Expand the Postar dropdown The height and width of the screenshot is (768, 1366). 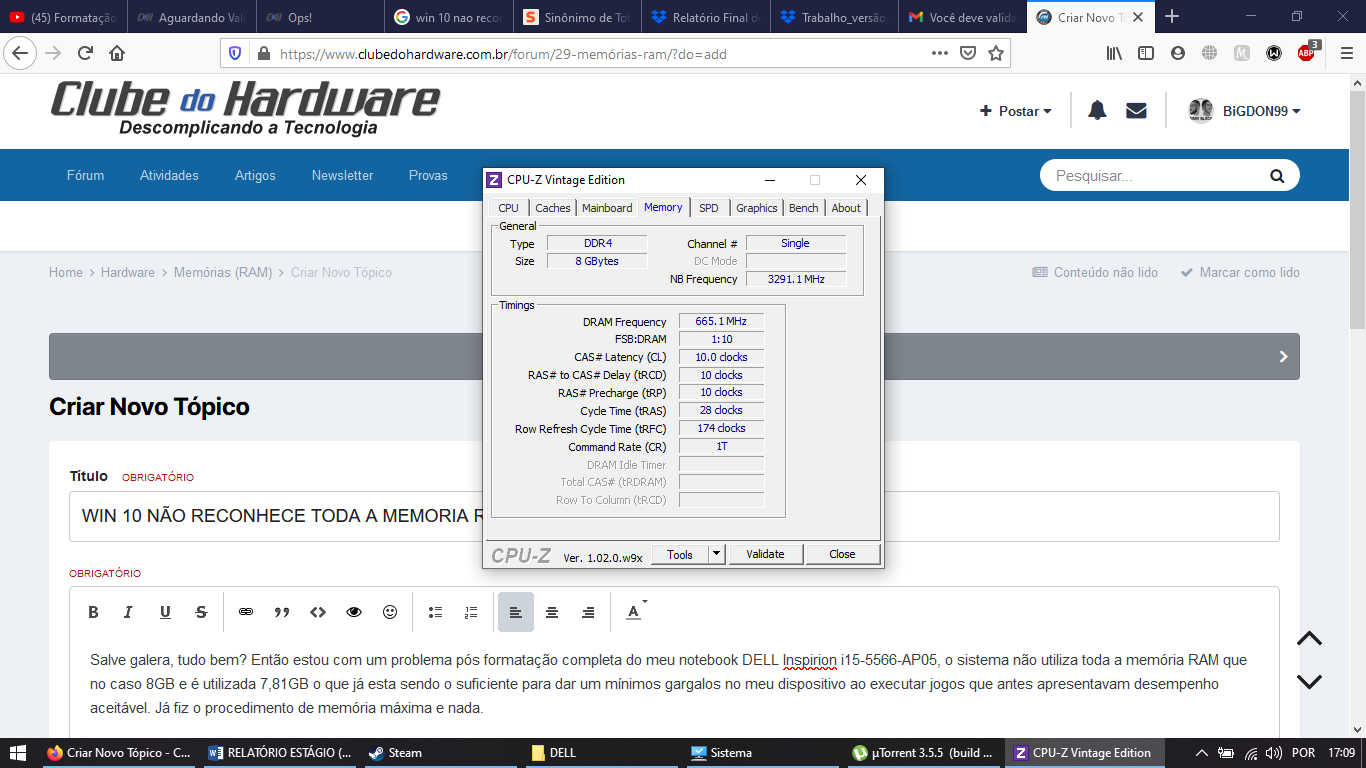tap(1016, 111)
